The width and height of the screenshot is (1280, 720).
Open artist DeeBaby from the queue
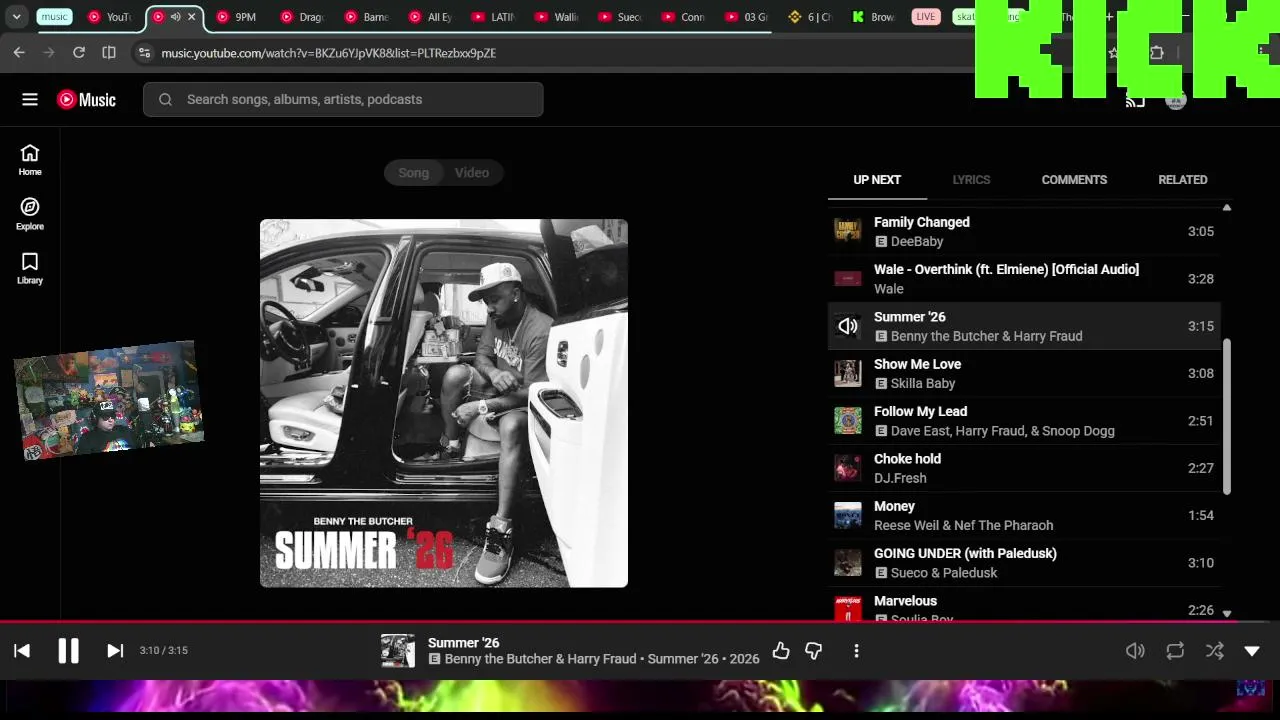tap(917, 241)
